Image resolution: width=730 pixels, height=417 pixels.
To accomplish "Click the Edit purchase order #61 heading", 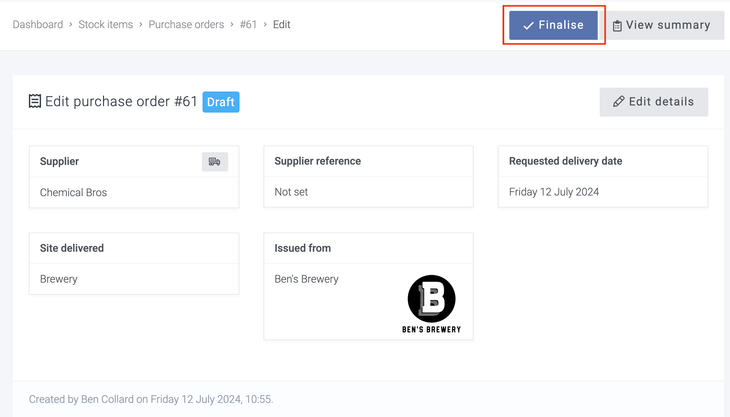I will [x=121, y=101].
